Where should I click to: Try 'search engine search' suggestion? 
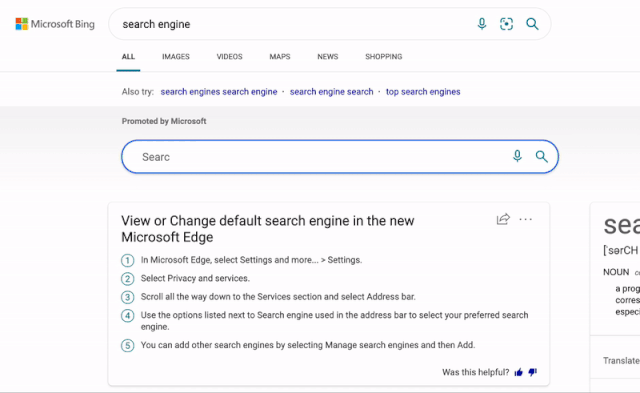coord(331,92)
